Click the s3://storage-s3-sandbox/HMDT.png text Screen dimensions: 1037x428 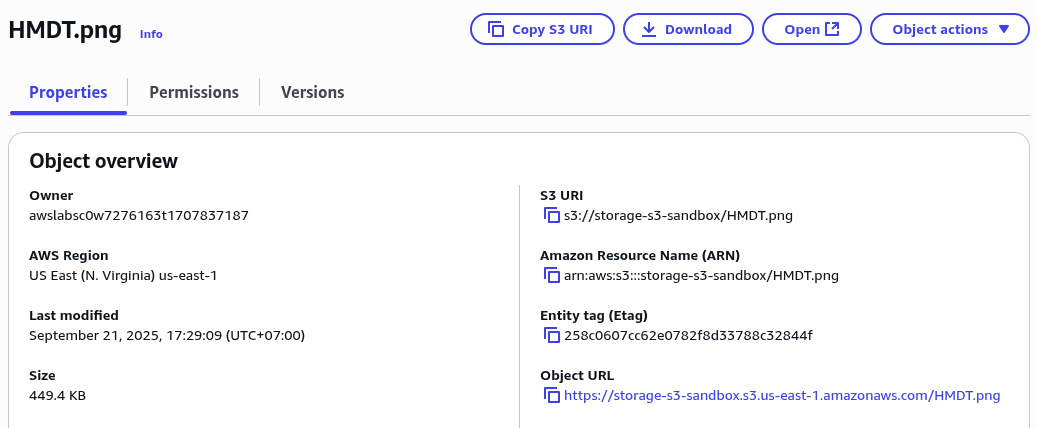tap(678, 215)
